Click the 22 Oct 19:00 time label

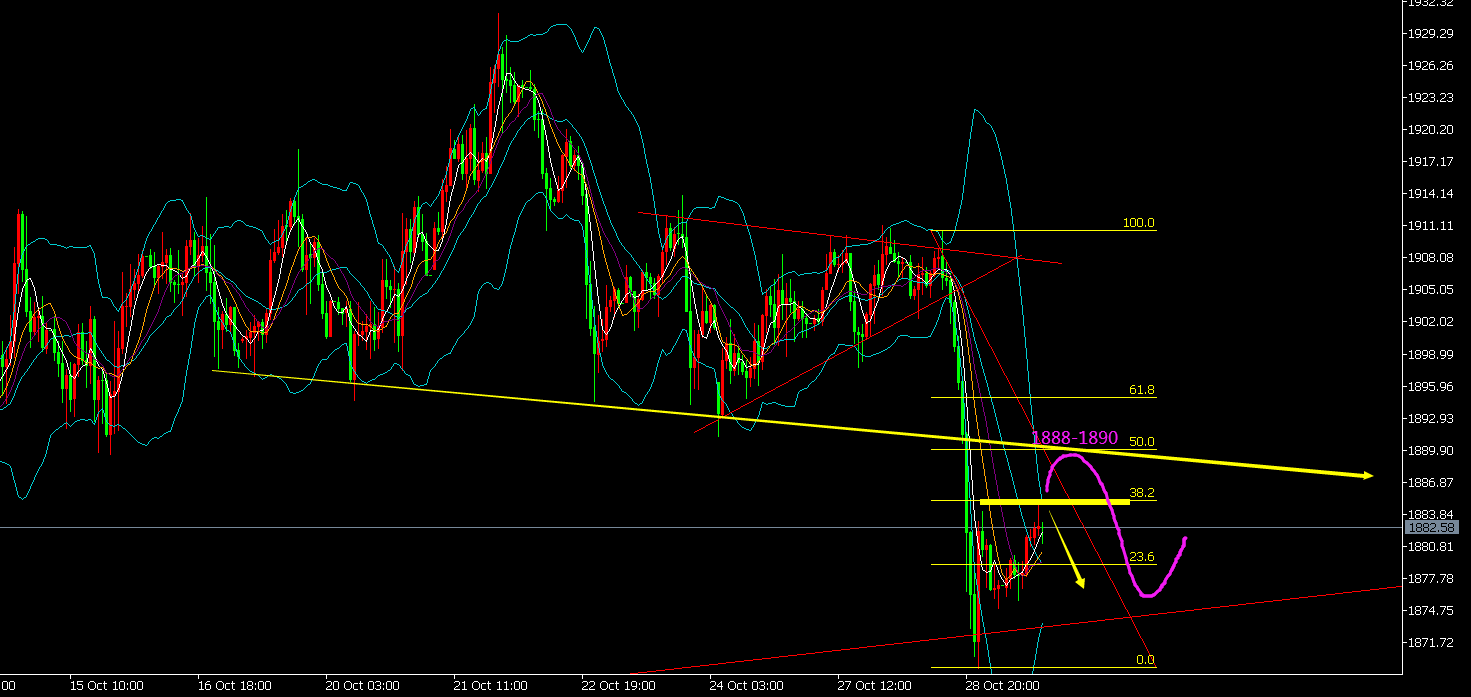[618, 686]
